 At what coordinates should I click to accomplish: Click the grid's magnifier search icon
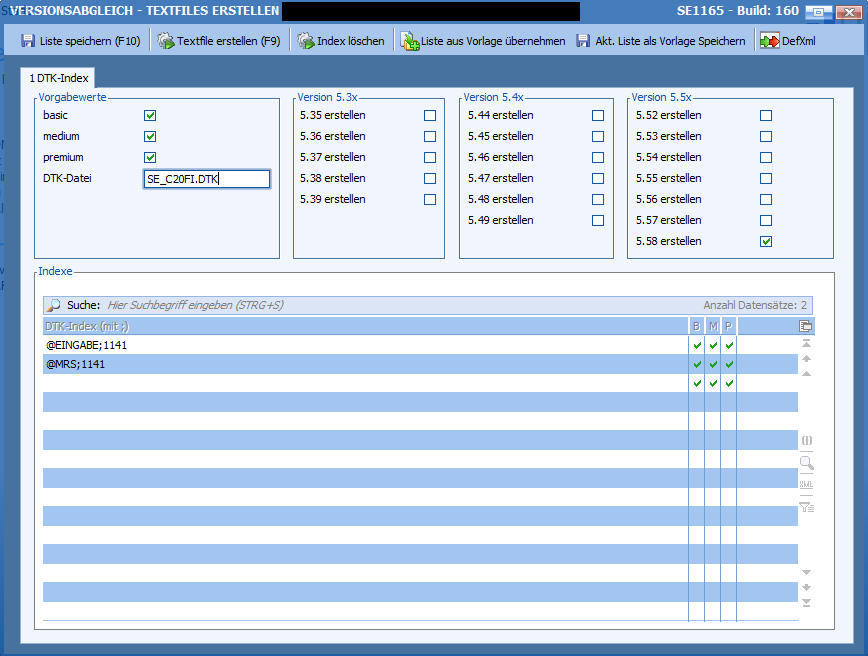click(806, 463)
